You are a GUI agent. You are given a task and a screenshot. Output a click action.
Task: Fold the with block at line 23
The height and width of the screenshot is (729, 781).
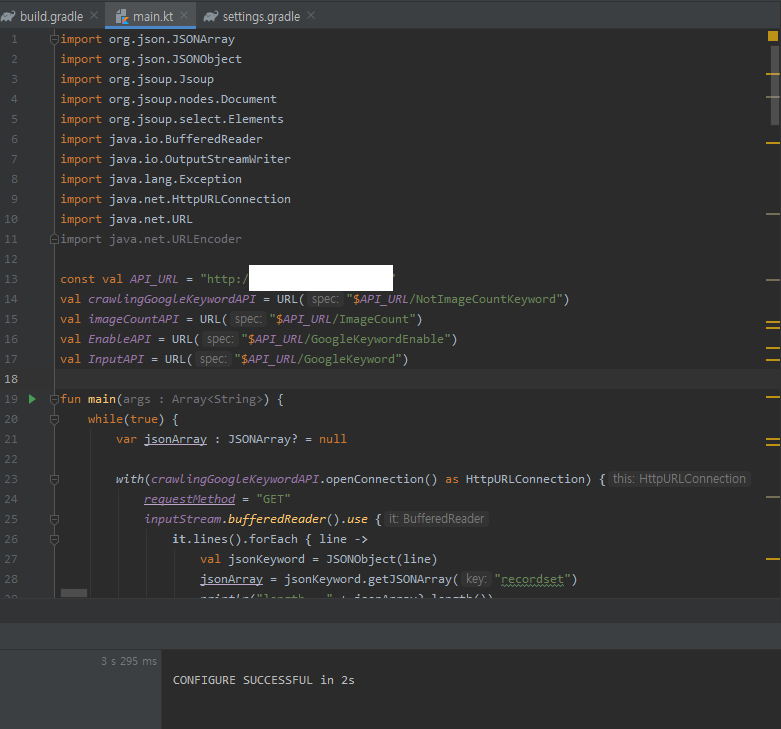coord(54,480)
